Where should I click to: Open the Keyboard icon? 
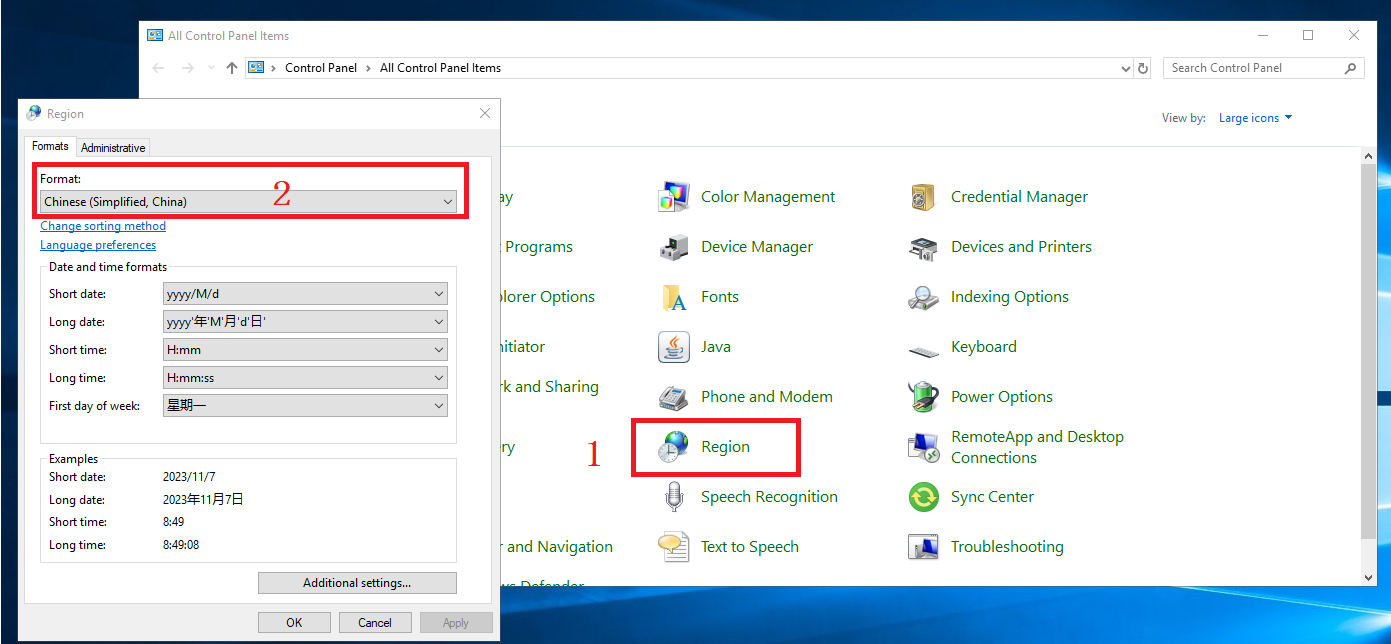click(x=923, y=350)
